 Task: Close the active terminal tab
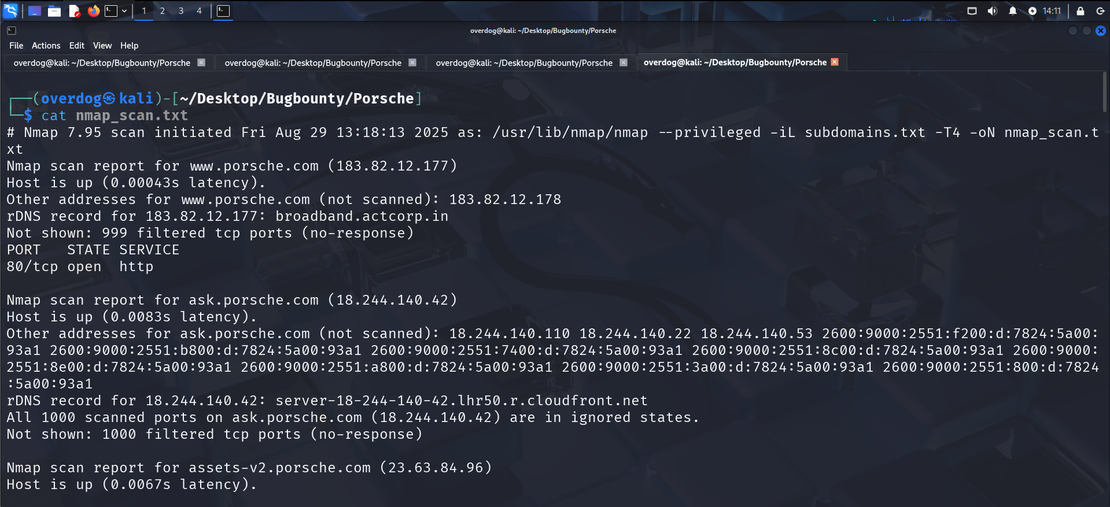point(835,62)
